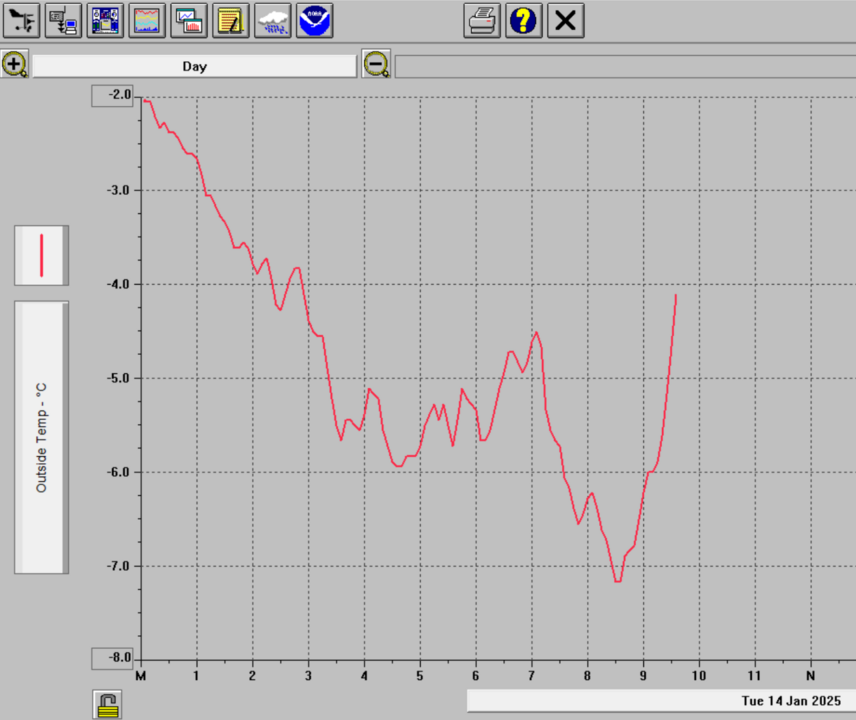Click the -8.0 lower scale value box
This screenshot has height=720, width=856.
[112, 658]
